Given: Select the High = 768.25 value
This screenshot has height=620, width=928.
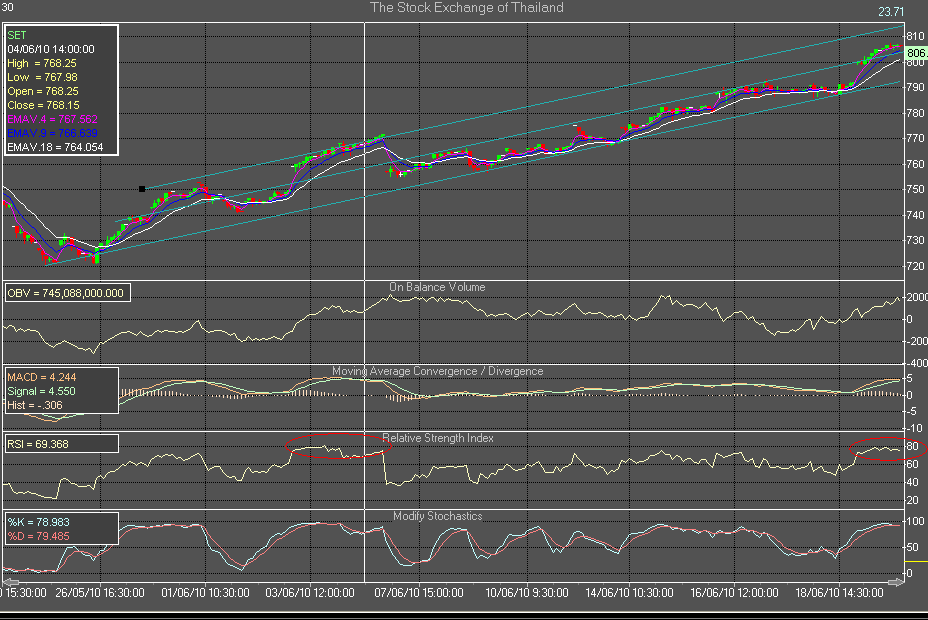Looking at the screenshot, I should (x=41, y=63).
